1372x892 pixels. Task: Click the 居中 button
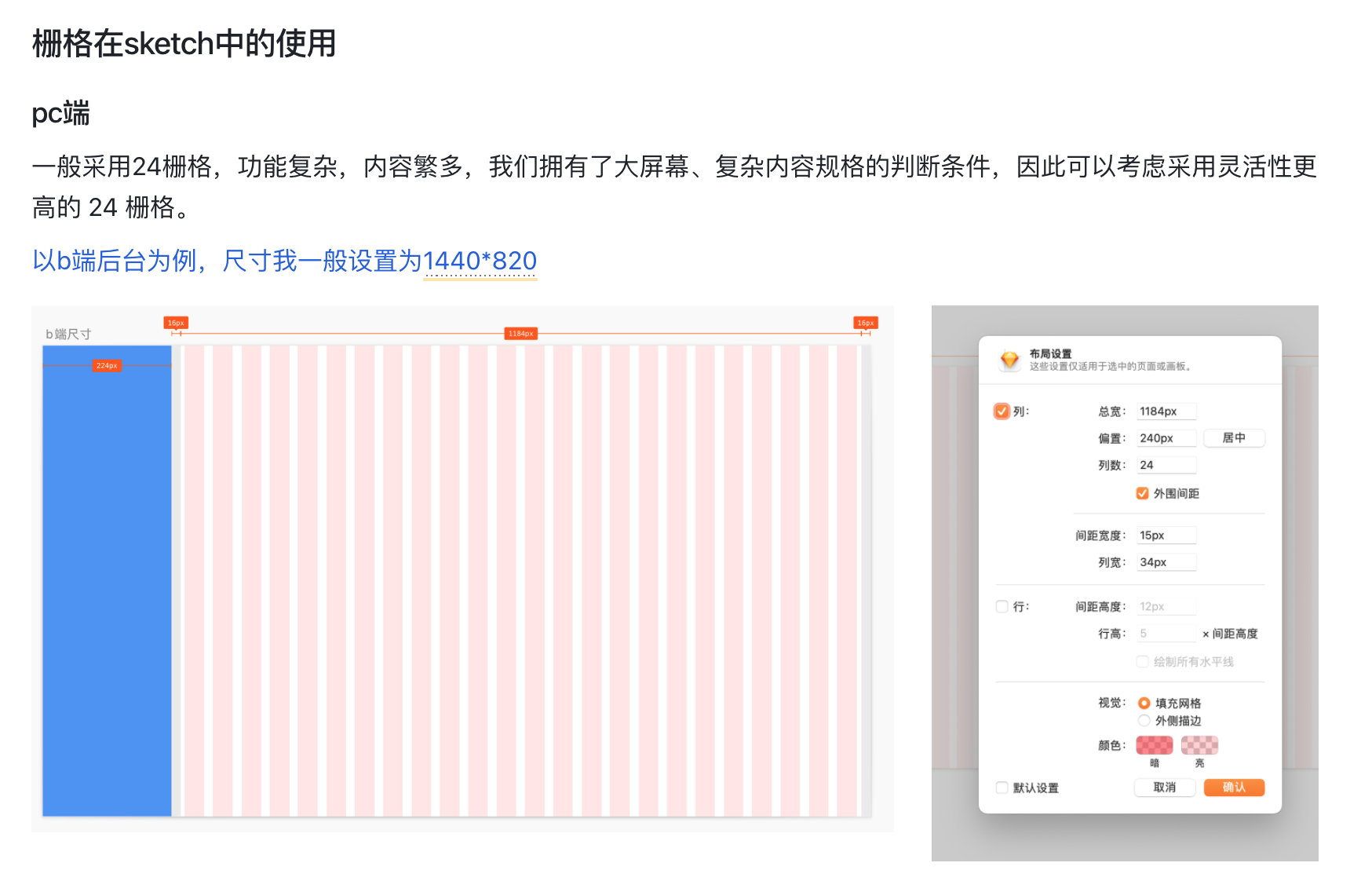(1234, 437)
